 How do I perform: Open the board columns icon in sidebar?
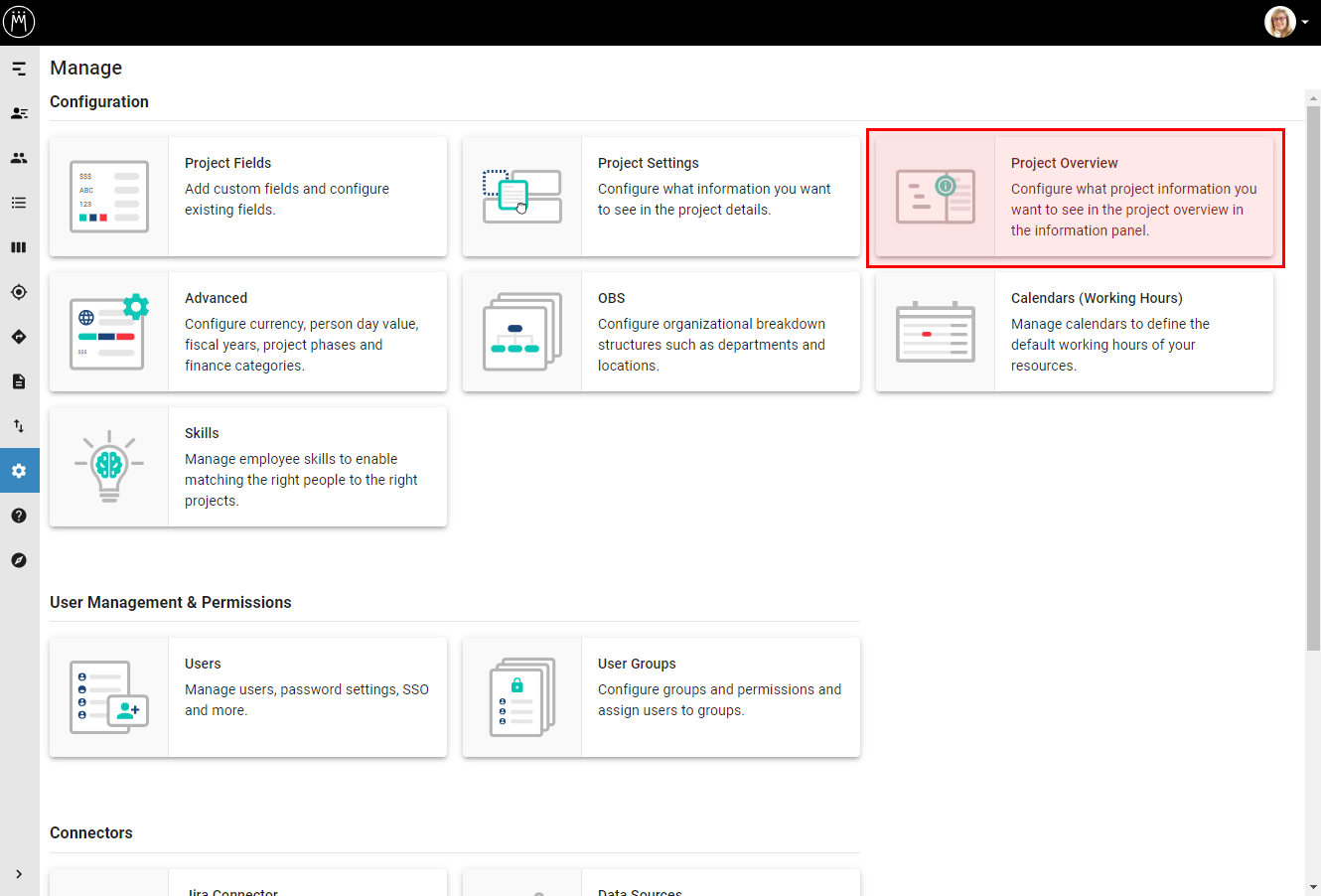click(x=19, y=247)
